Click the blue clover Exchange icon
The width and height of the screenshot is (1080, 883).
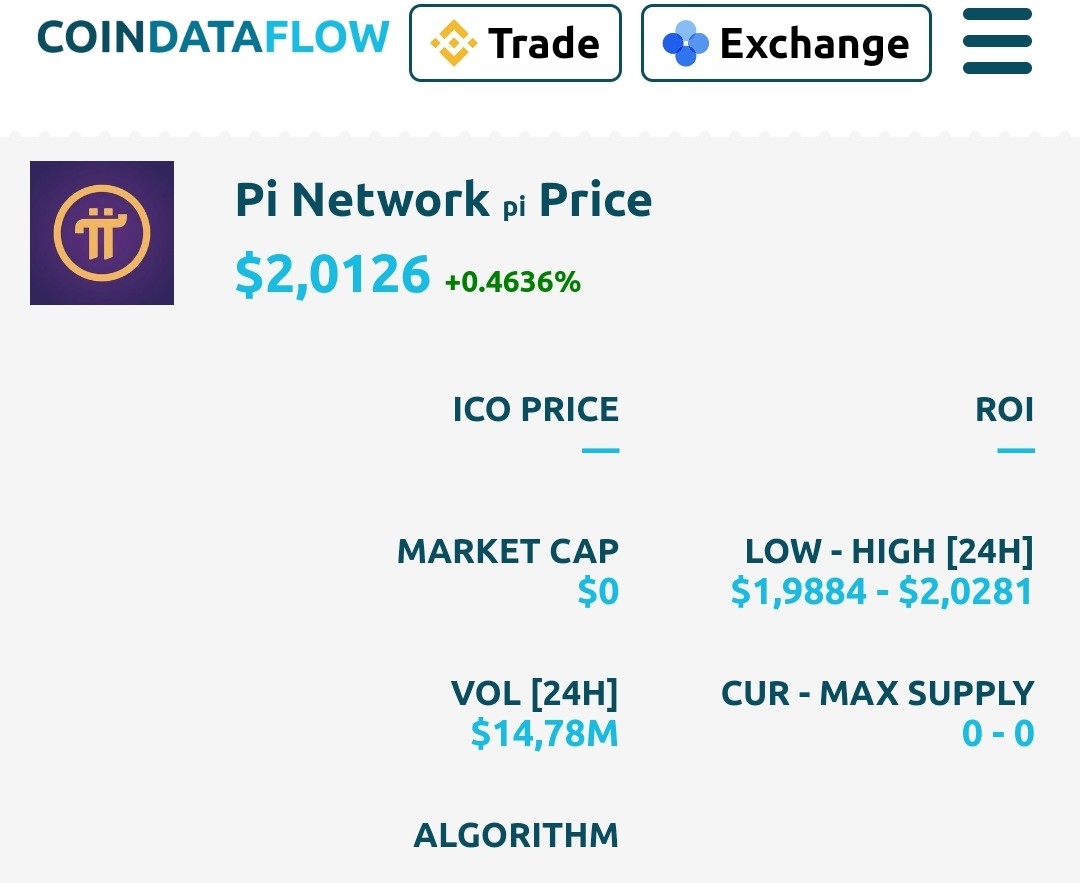[x=685, y=43]
